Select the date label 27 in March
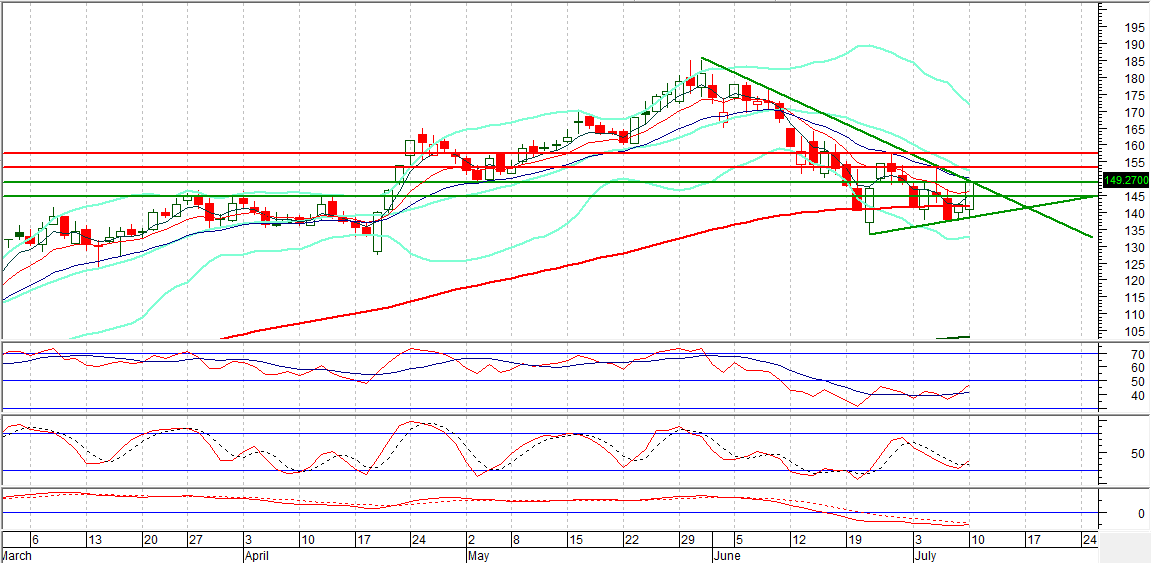This screenshot has width=1151, height=563. click(195, 540)
